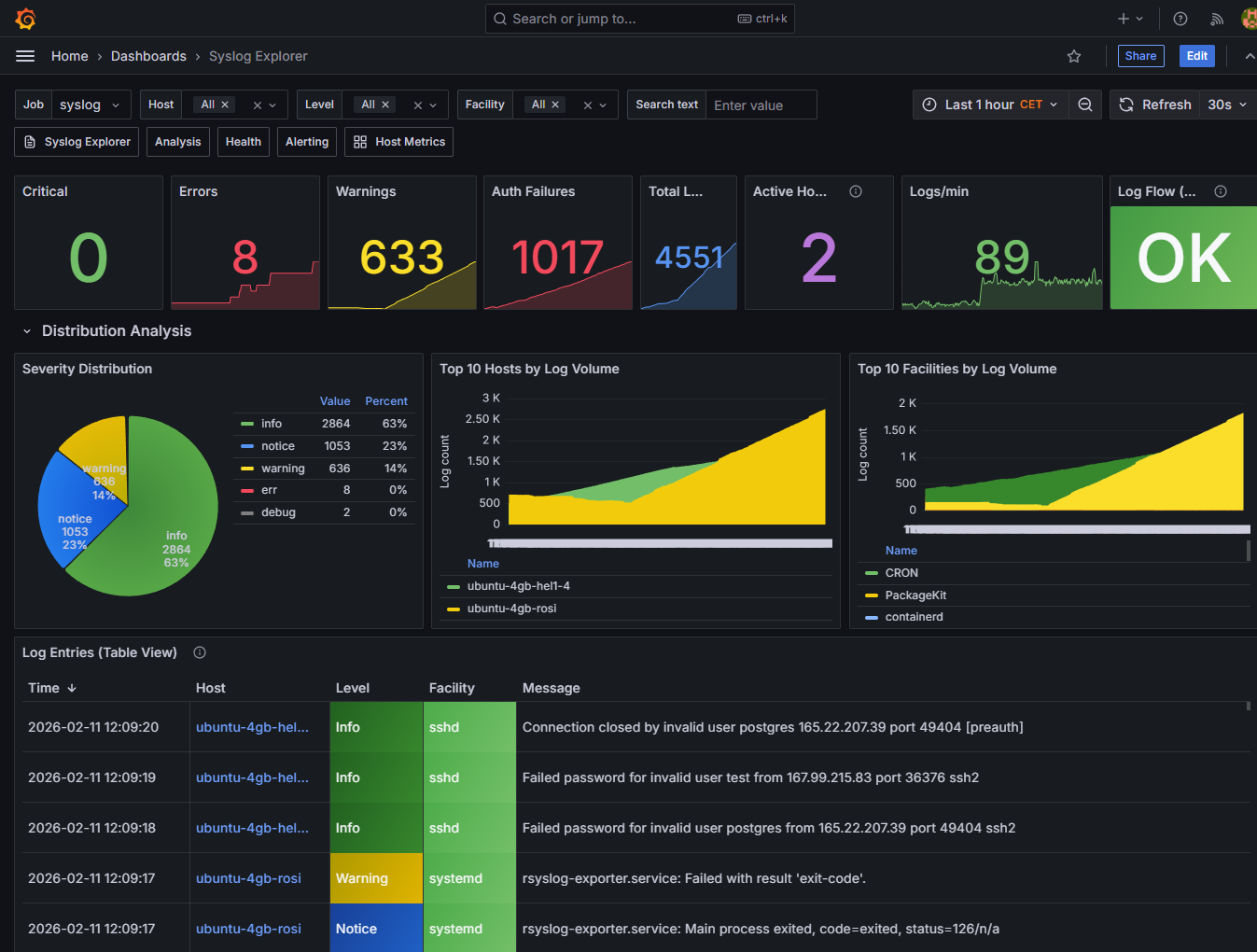The image size is (1257, 952).
Task: Star the Syslog Explorer dashboard
Action: (x=1073, y=56)
